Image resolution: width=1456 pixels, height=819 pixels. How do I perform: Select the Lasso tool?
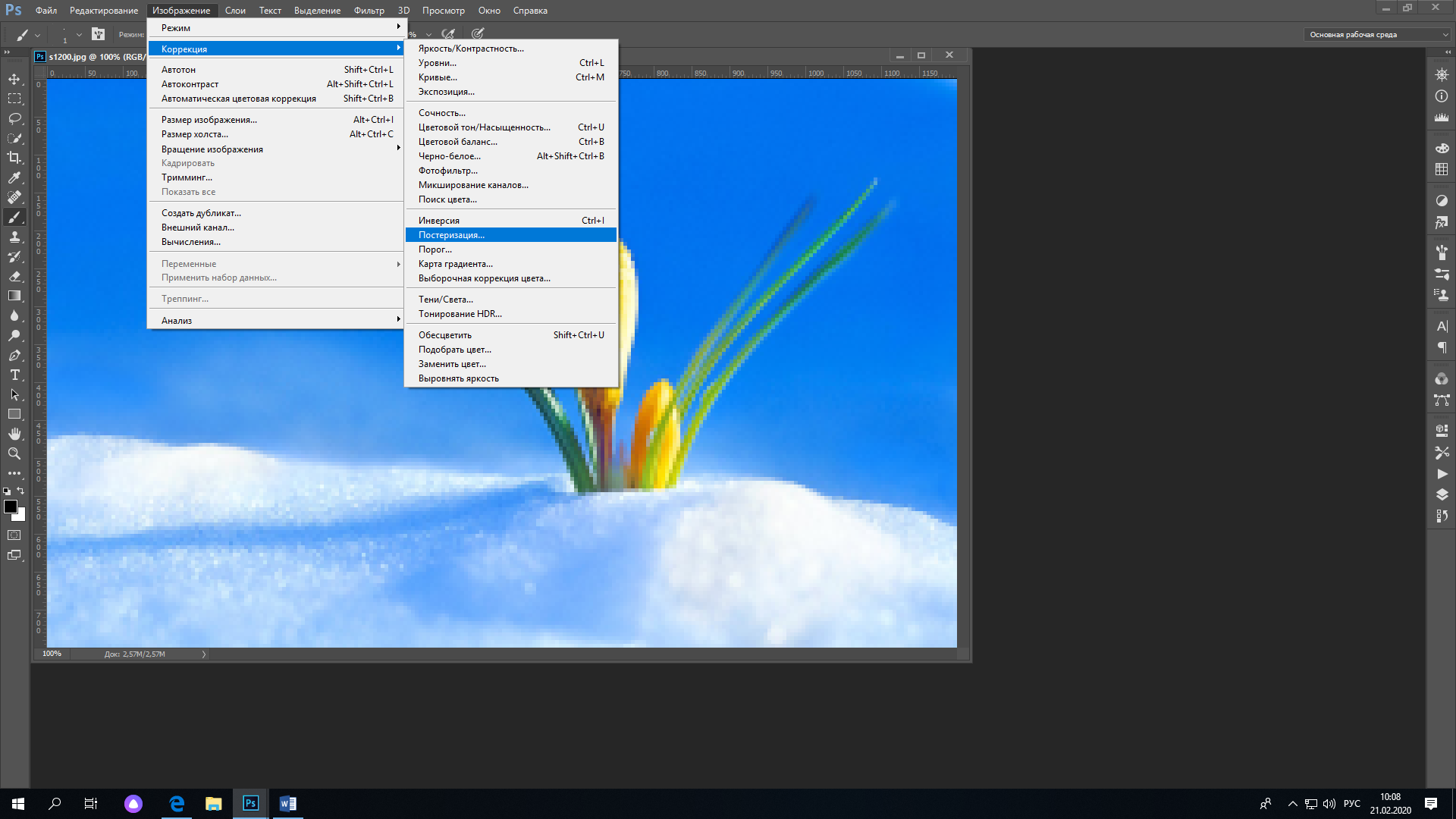(x=14, y=118)
